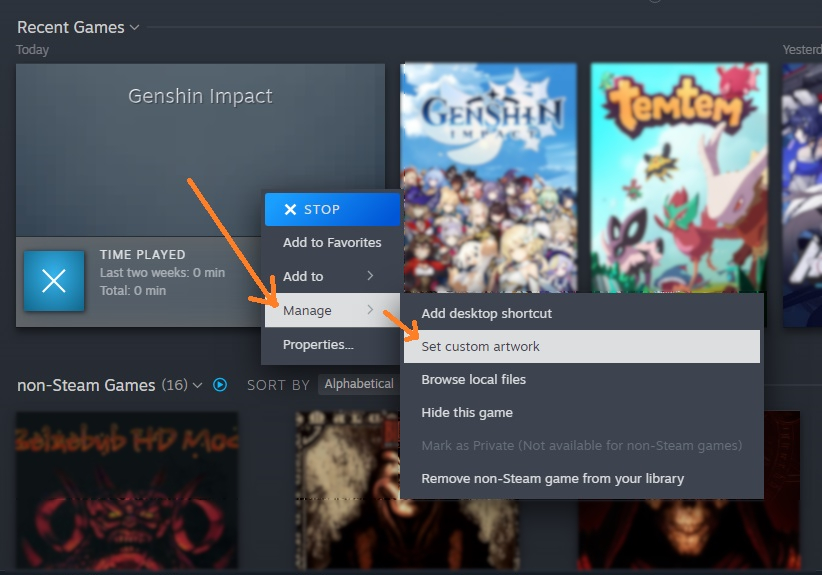Collapse the Recent Games section chevron
Screen dimensions: 822x575
[135, 27]
